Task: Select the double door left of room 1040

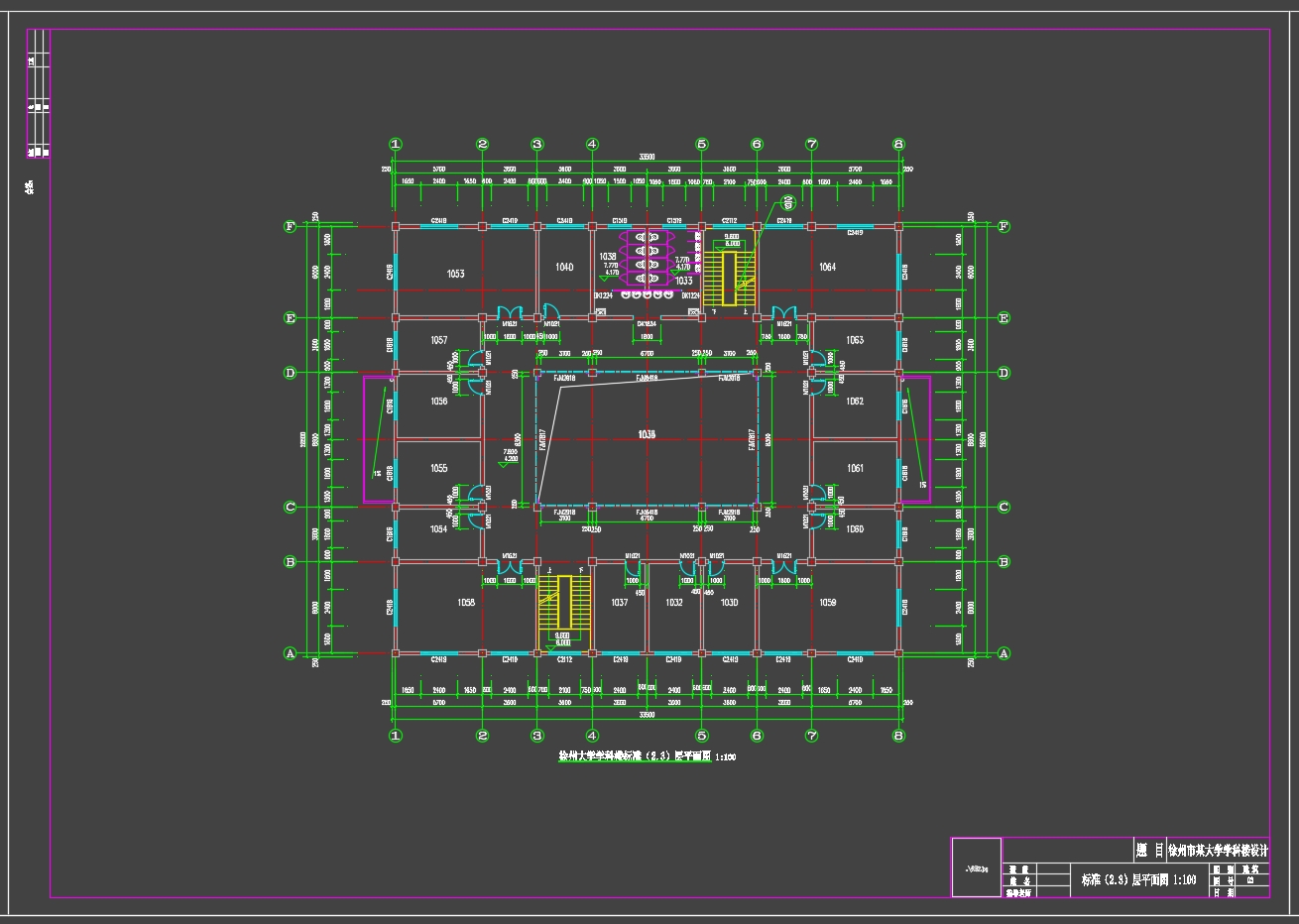Action: pyautogui.click(x=510, y=311)
